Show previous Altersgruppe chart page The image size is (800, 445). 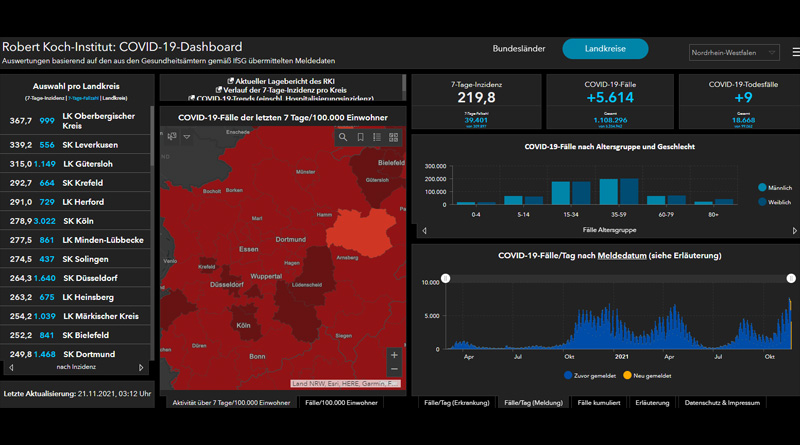(x=424, y=231)
